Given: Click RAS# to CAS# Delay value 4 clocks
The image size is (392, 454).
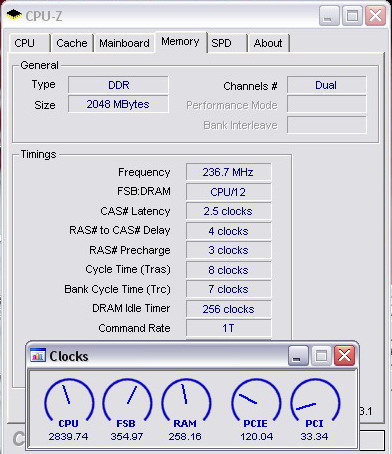Looking at the screenshot, I should [x=228, y=231].
